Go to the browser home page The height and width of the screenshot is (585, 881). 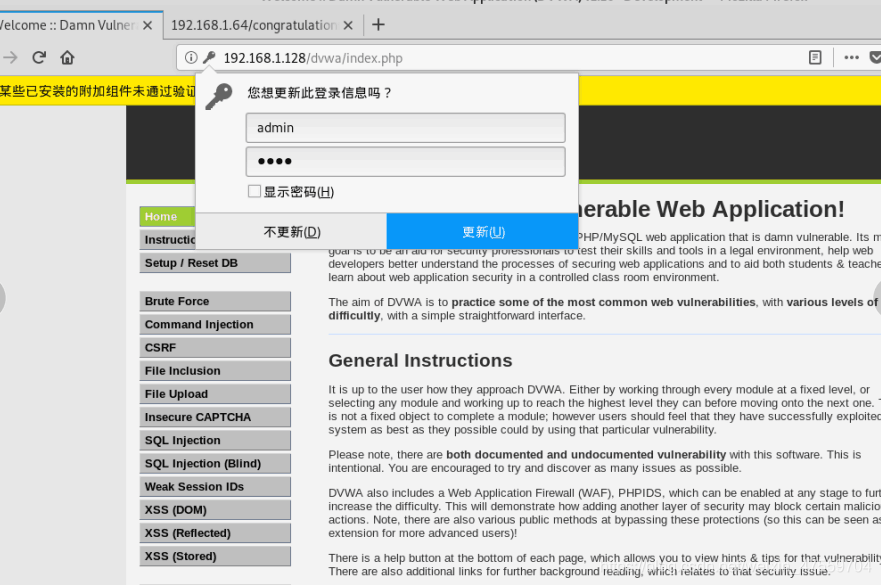click(67, 57)
